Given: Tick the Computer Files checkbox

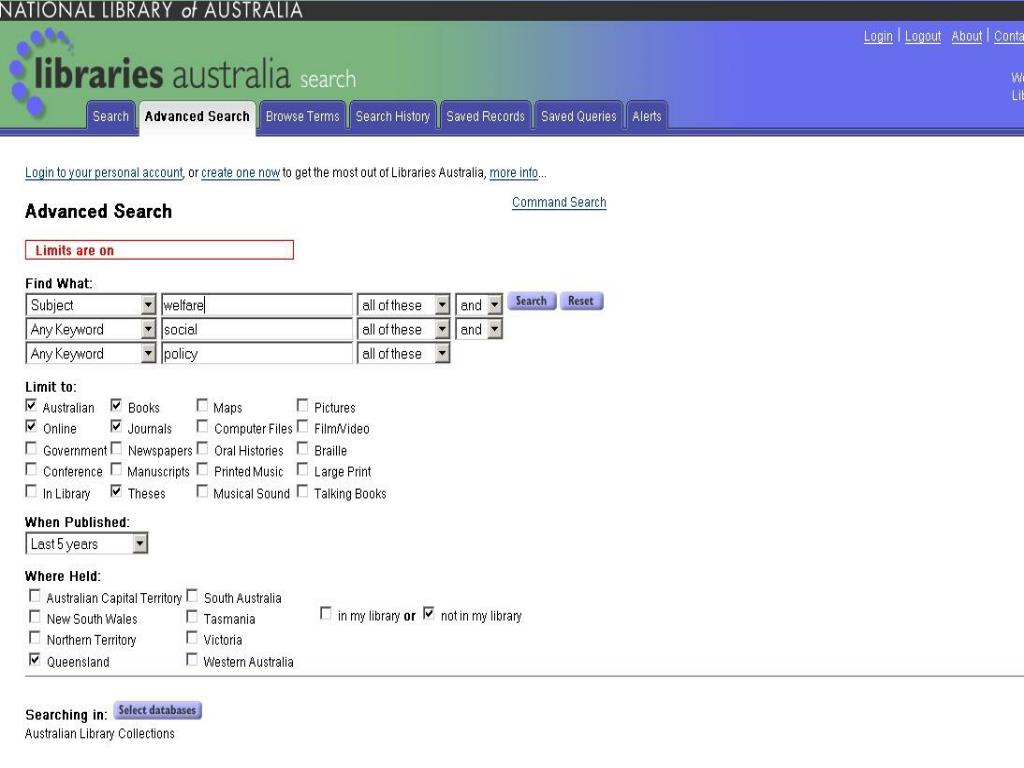Looking at the screenshot, I should click(x=202, y=426).
